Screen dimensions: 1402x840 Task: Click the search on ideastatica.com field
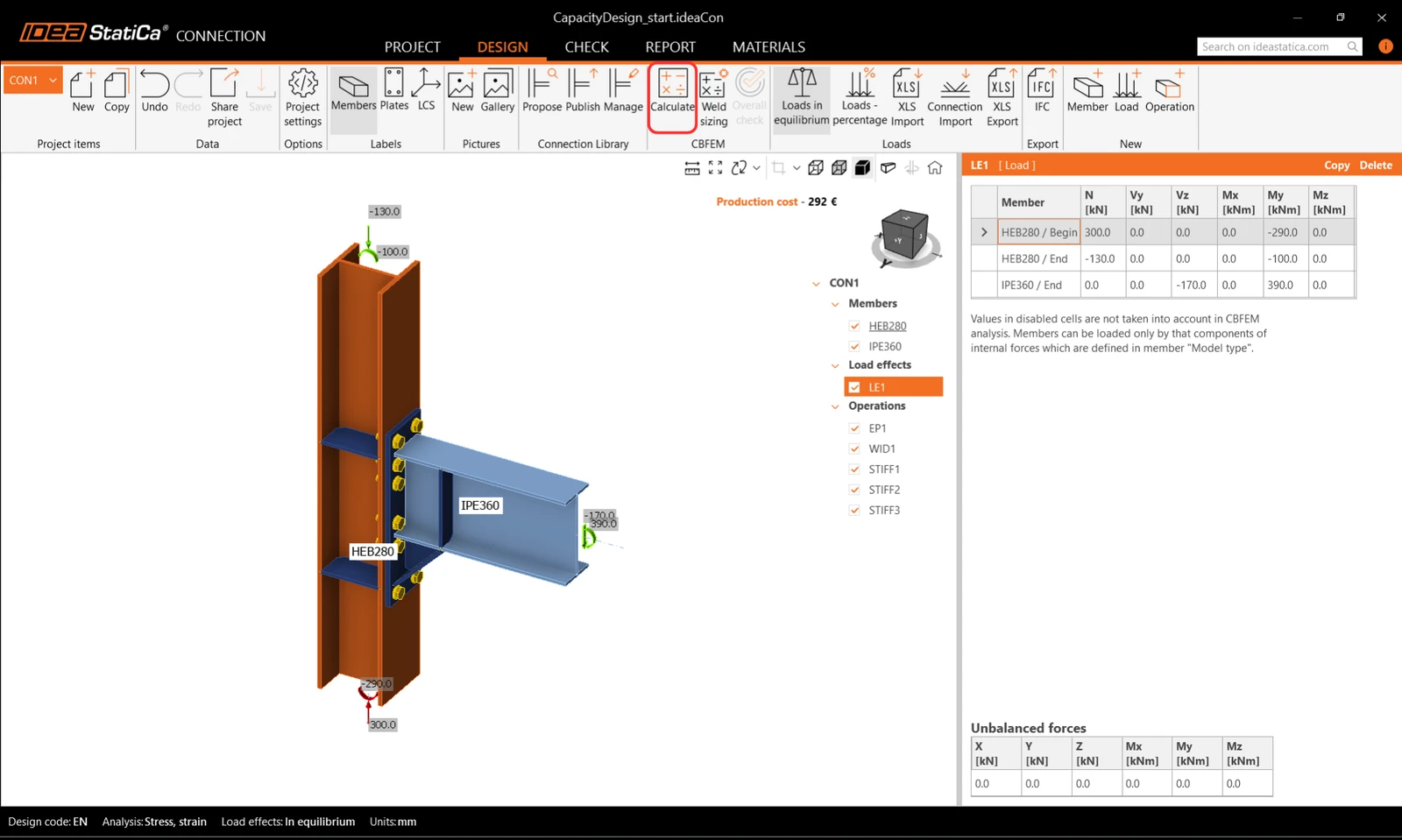click(1279, 46)
